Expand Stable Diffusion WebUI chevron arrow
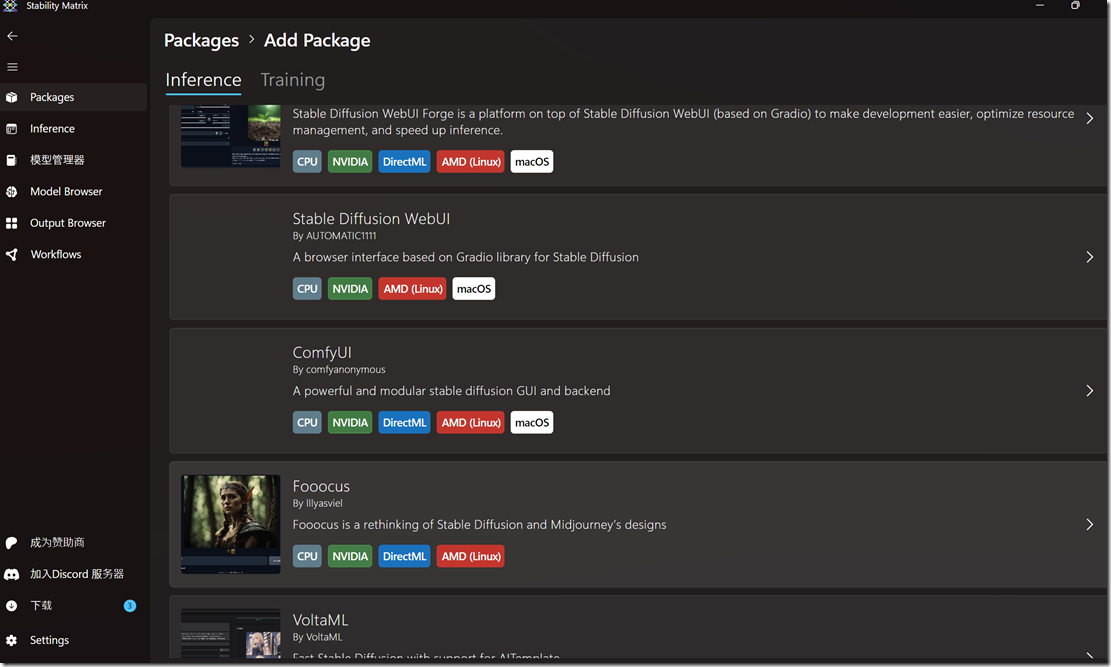Screen dimensions: 1111x667 point(1090,257)
